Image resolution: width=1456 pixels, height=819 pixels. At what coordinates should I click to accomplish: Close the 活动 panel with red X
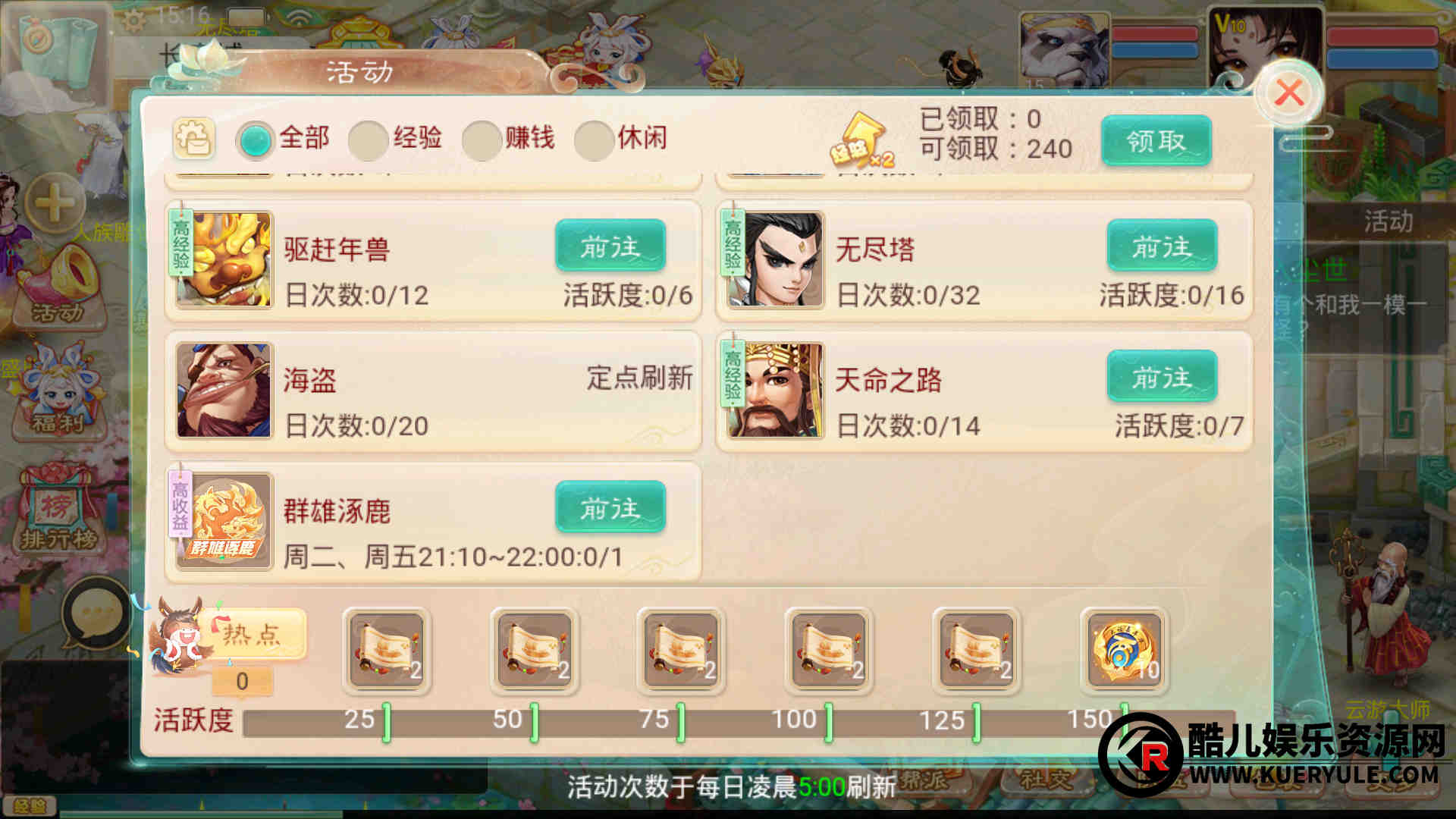point(1288,93)
